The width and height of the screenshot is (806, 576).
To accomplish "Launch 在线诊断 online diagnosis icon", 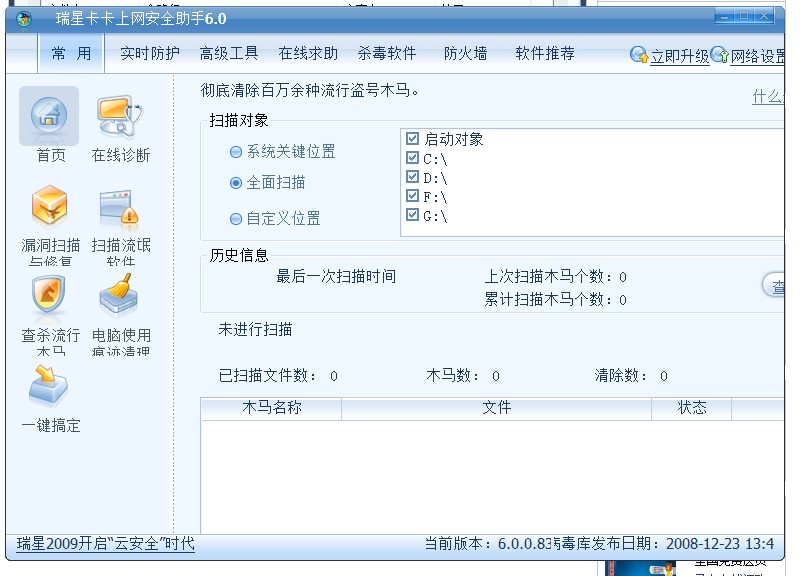I will (120, 116).
